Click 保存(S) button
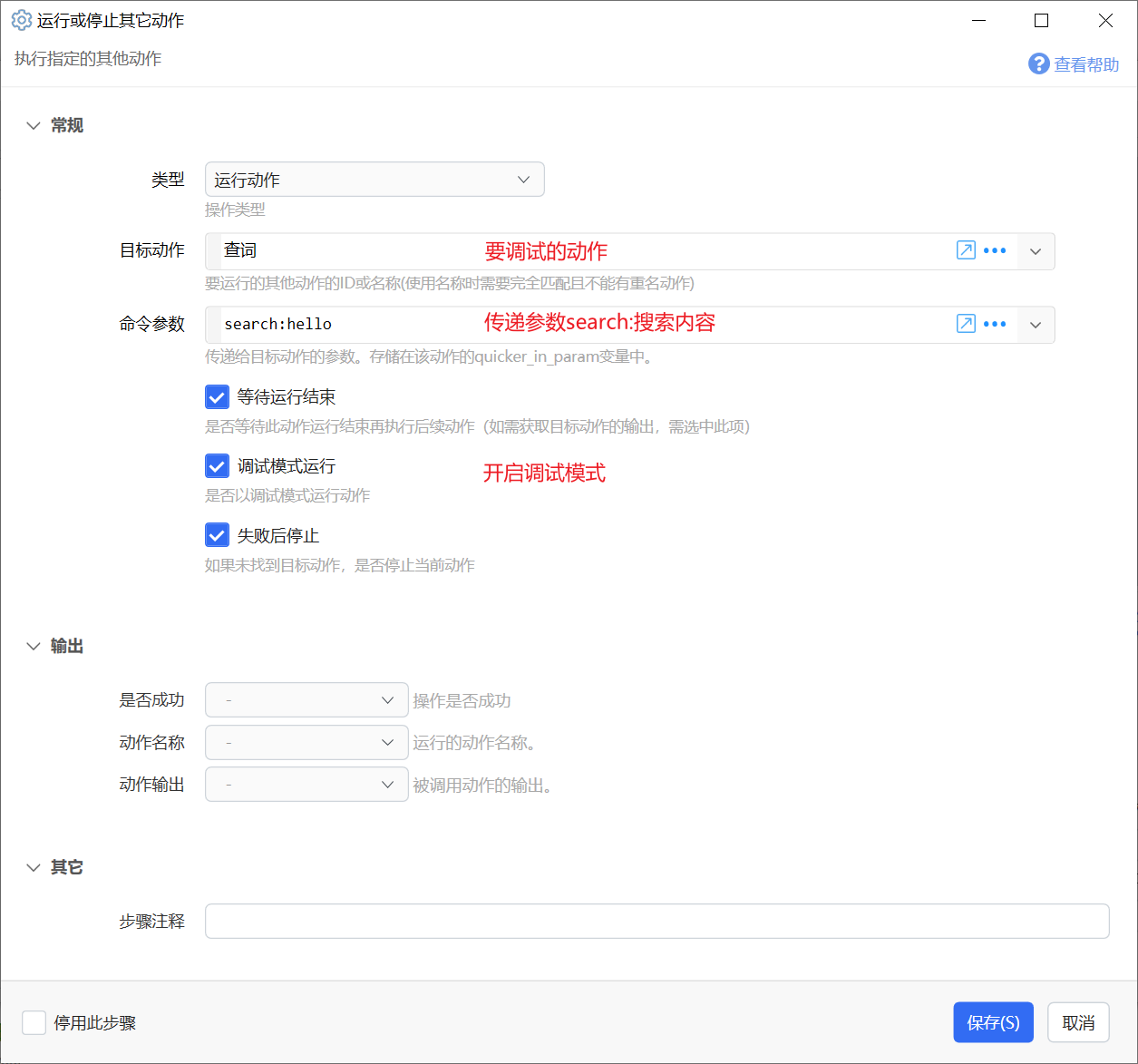Image resolution: width=1138 pixels, height=1064 pixels. (993, 1022)
